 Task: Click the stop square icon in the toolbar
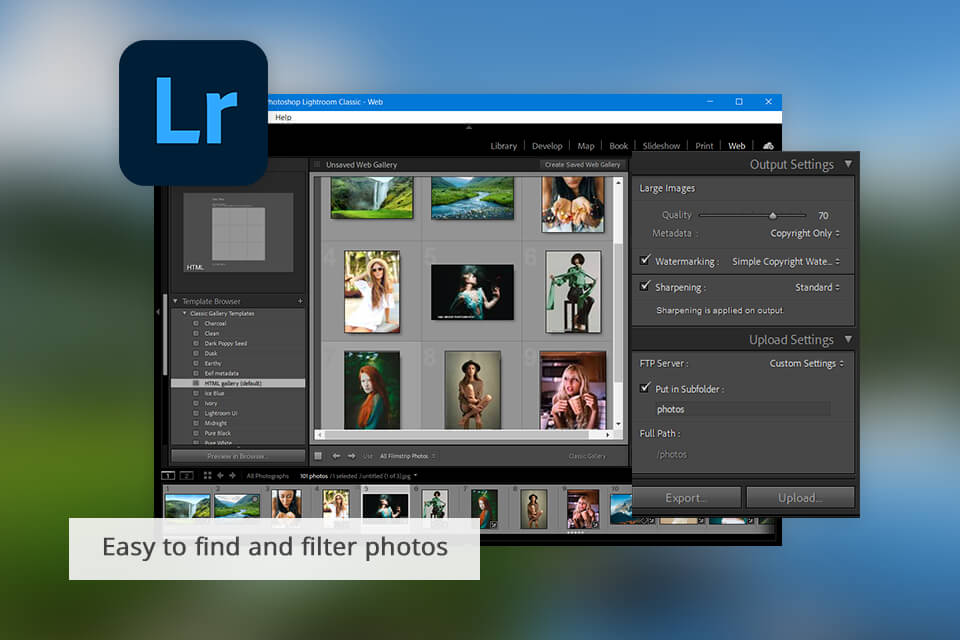[318, 456]
